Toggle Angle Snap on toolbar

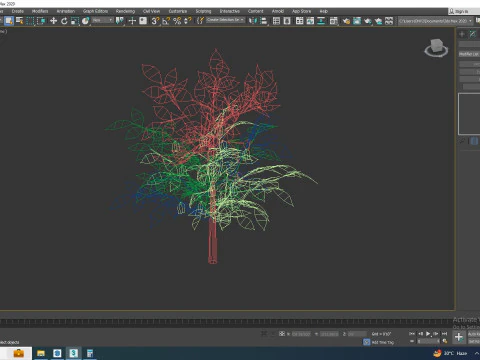coord(166,21)
